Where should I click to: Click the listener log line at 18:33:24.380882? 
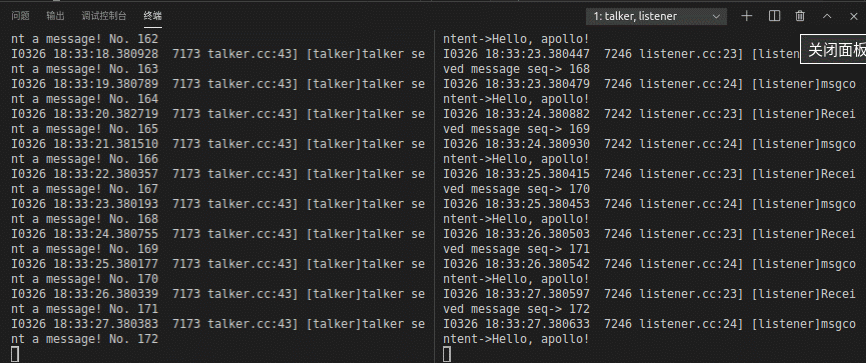pyautogui.click(x=650, y=114)
